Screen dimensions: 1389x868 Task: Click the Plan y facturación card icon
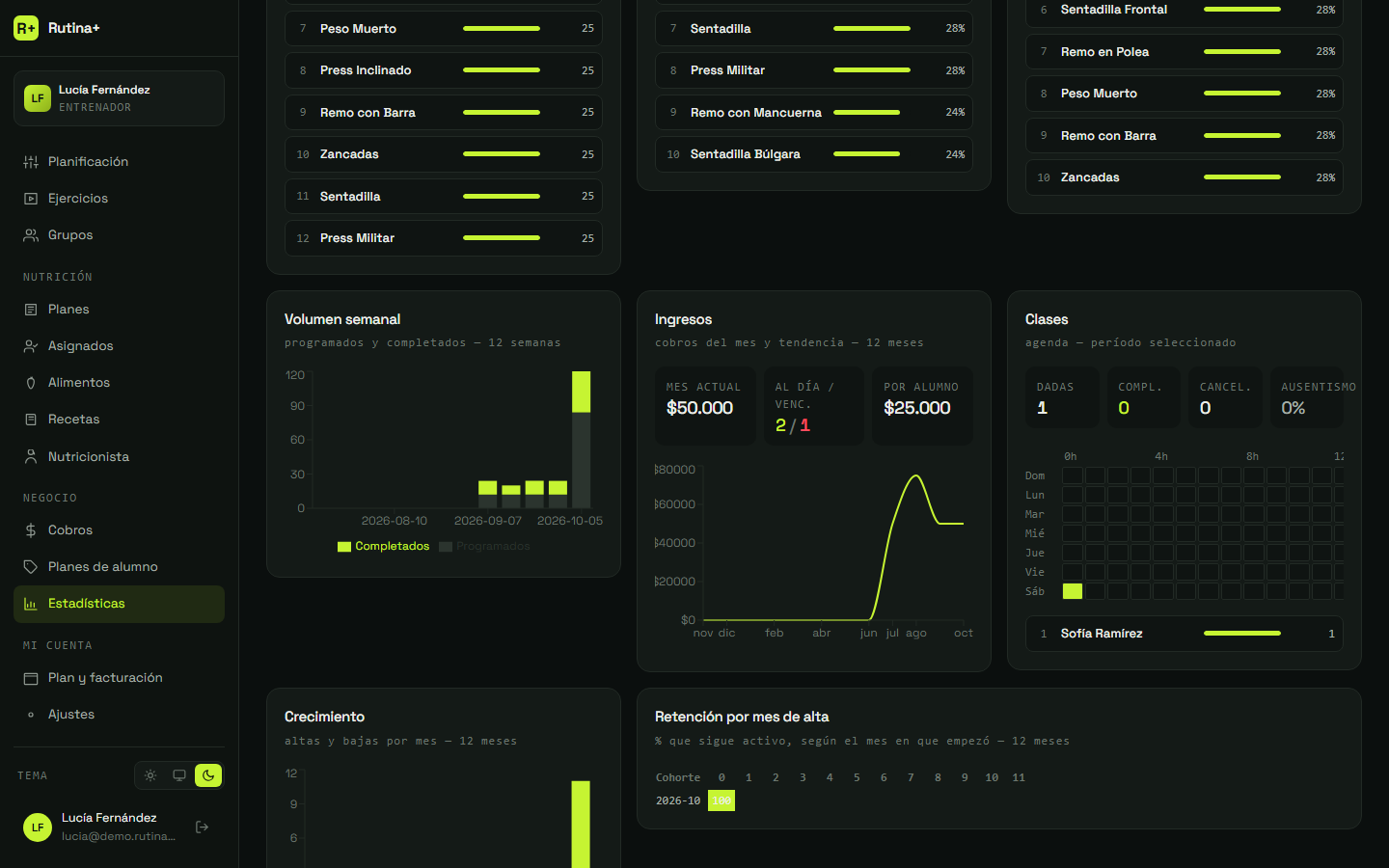[31, 678]
